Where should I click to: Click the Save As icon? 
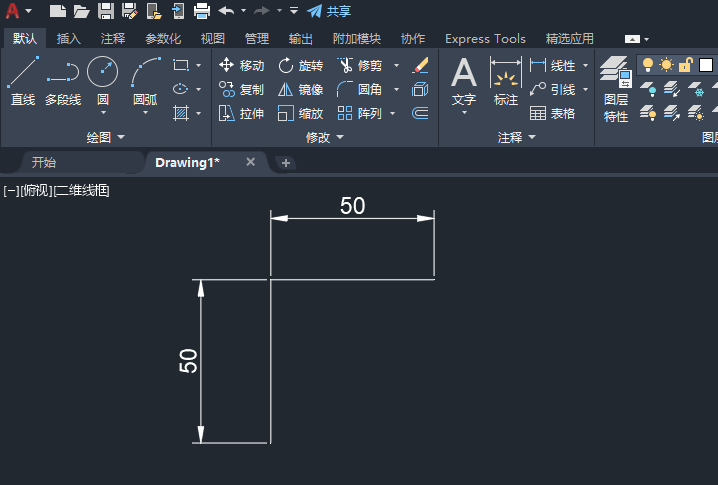click(130, 11)
